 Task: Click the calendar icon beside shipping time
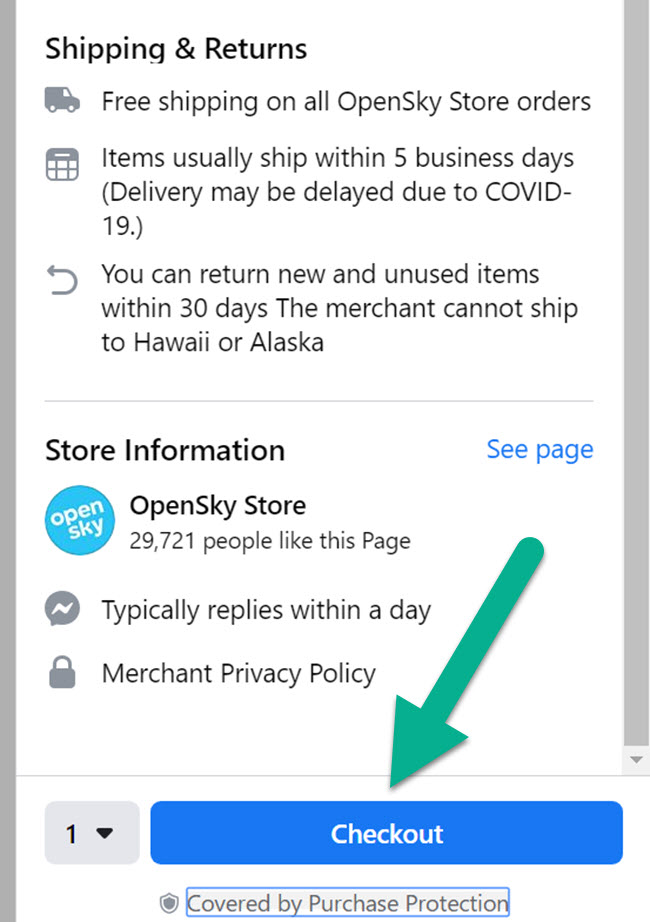62,164
